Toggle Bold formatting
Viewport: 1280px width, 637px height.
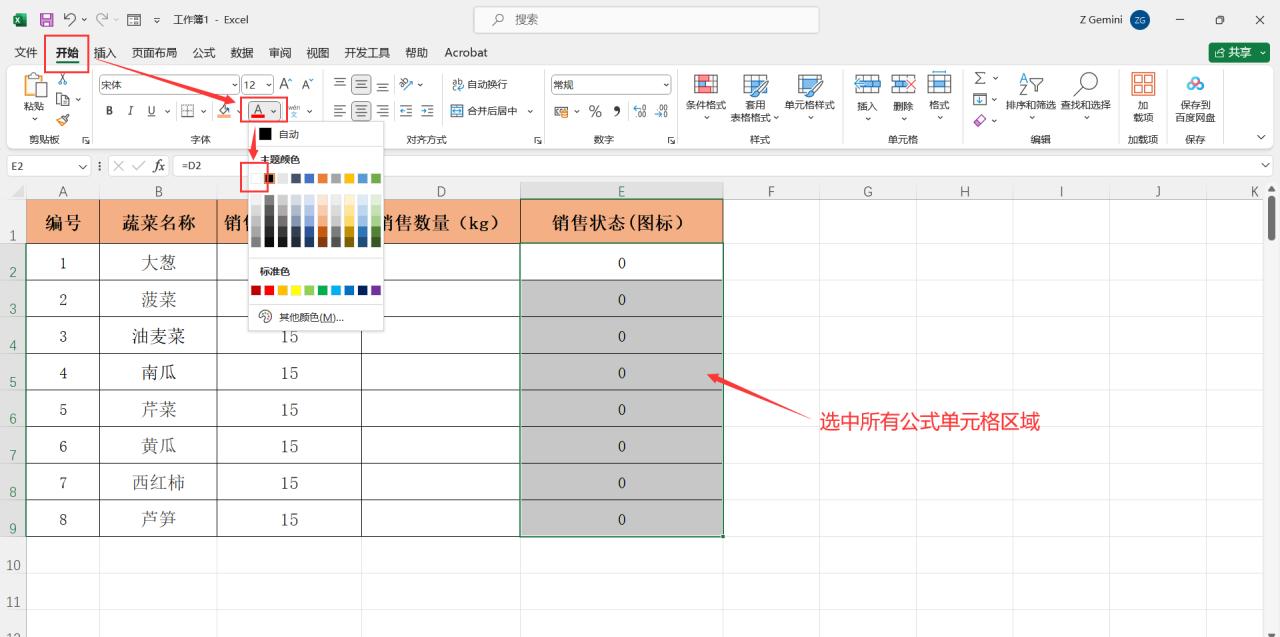(x=108, y=111)
